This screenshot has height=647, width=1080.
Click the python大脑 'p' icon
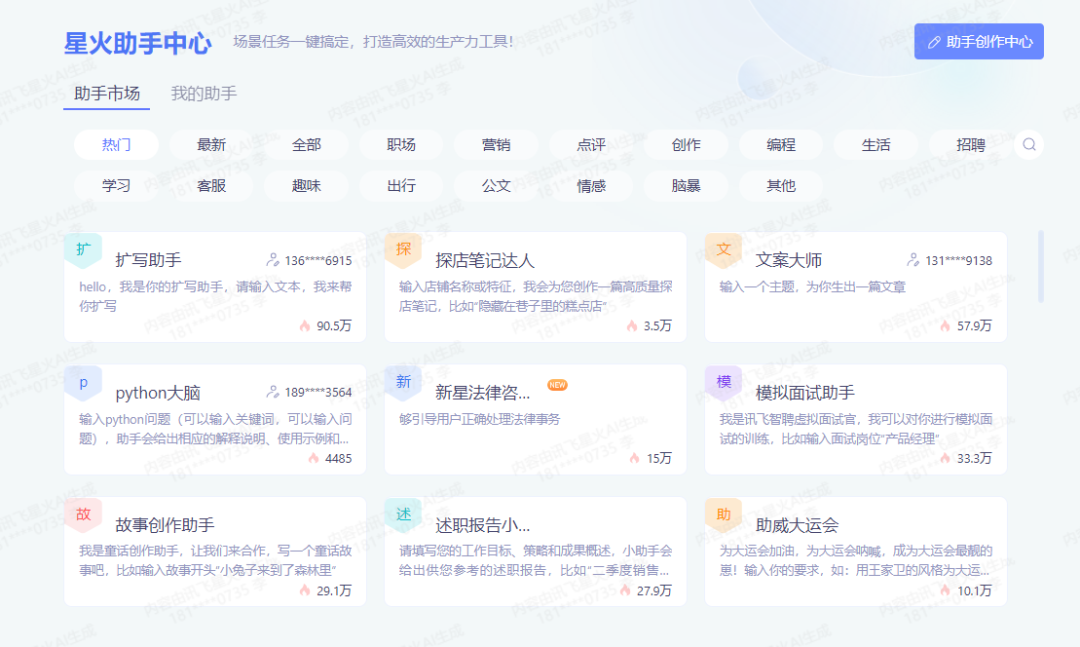coord(83,383)
